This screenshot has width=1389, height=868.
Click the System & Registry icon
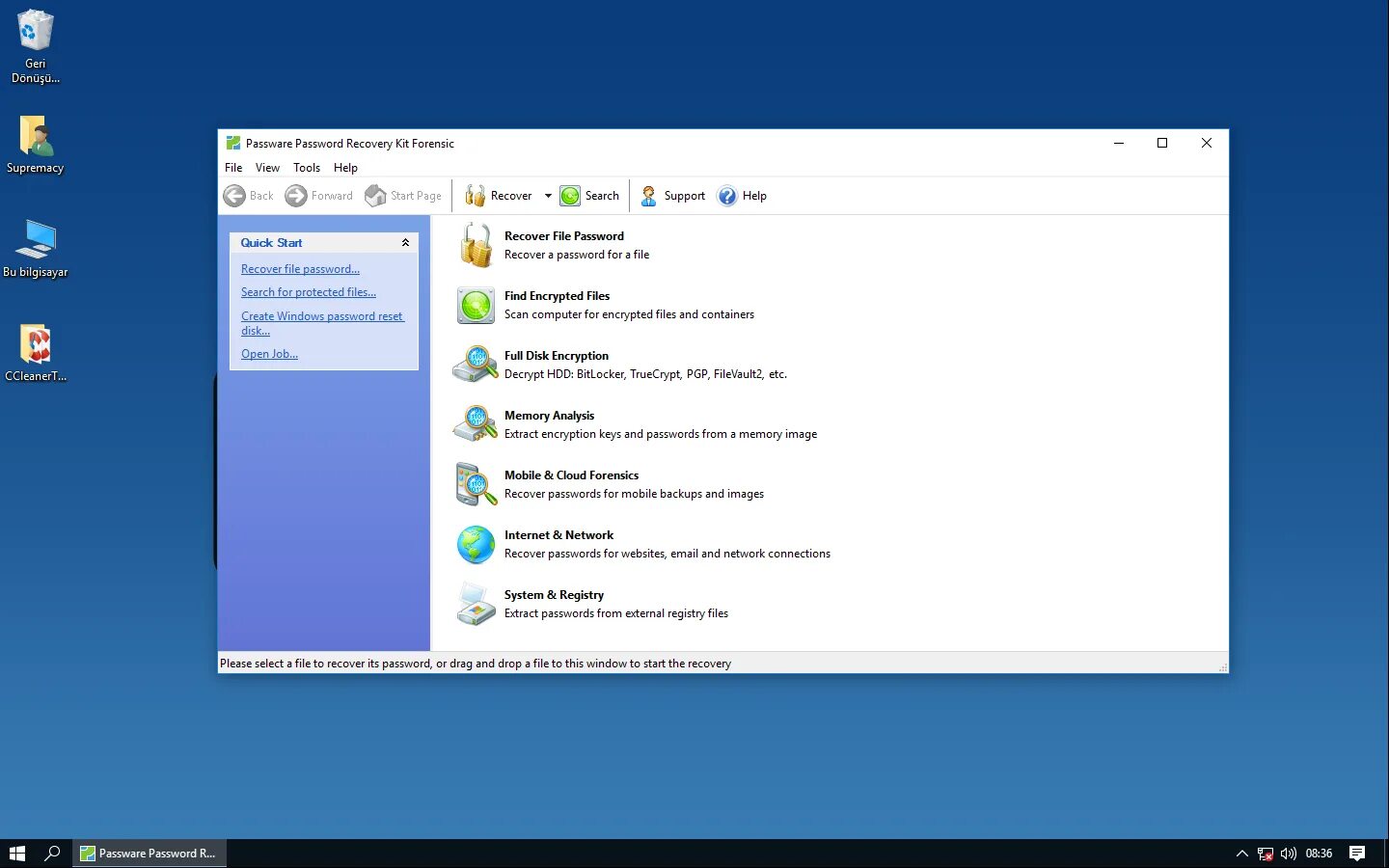coord(476,604)
